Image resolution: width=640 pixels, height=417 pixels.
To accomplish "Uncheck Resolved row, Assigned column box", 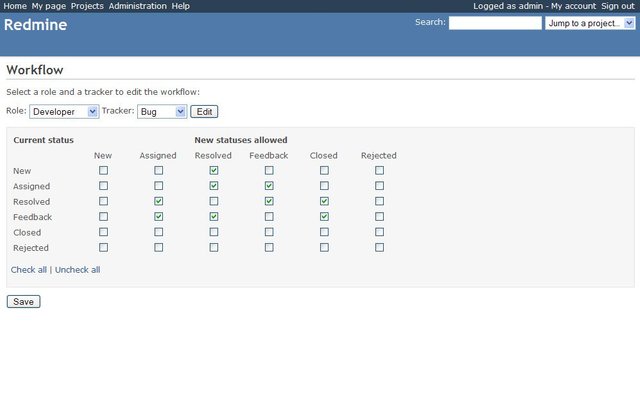I will tap(158, 201).
